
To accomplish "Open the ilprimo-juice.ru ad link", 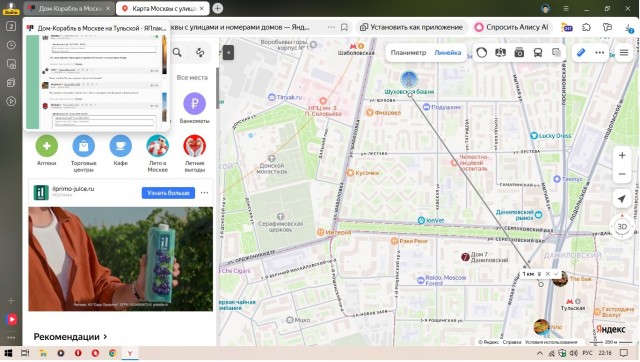I will coord(73,189).
